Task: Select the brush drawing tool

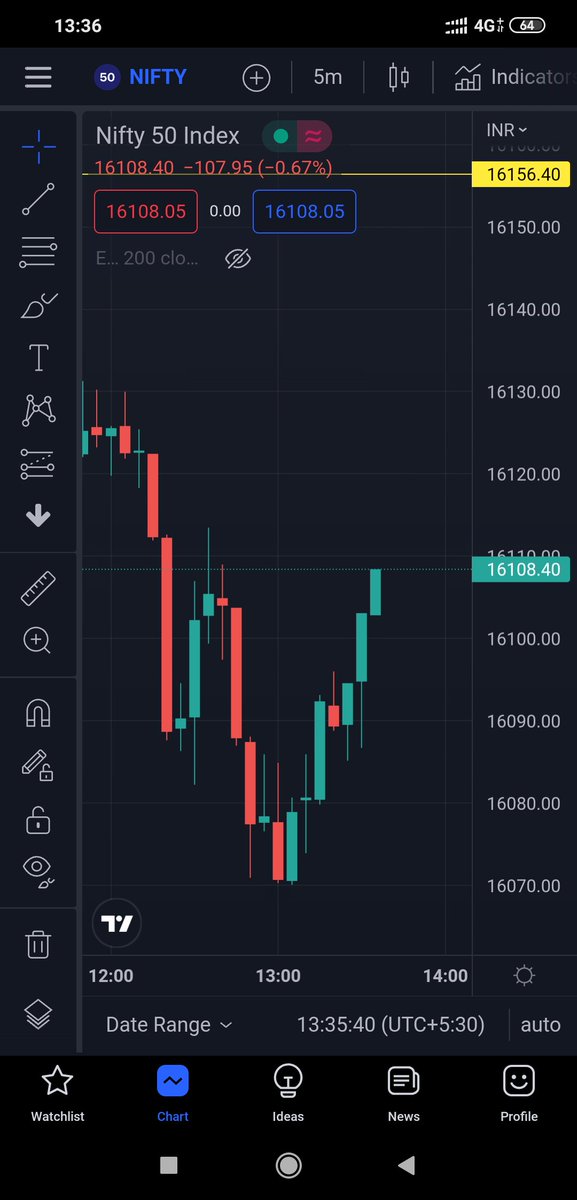Action: (x=38, y=304)
